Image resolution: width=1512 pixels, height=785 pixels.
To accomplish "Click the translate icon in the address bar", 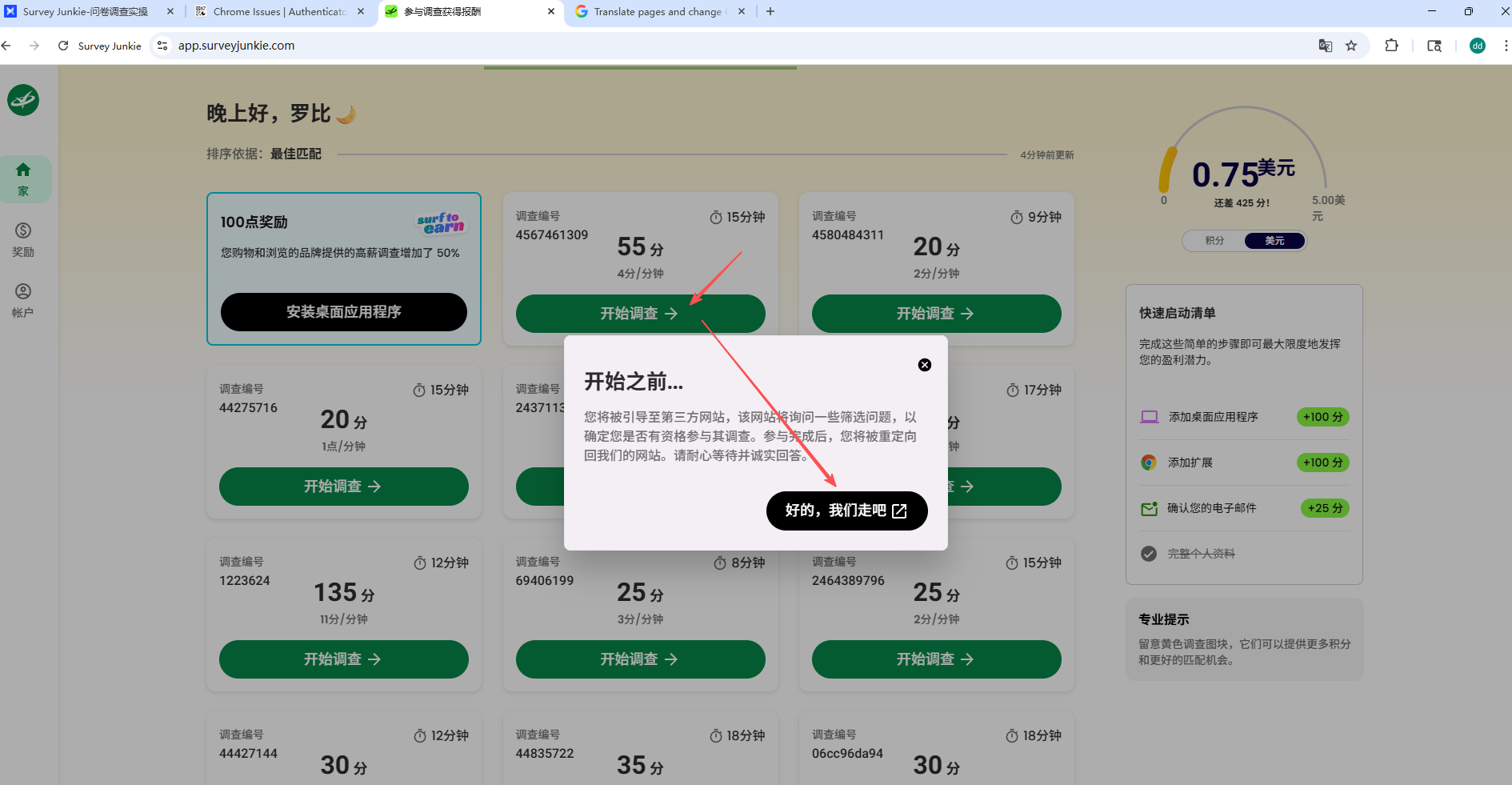I will click(x=1326, y=46).
